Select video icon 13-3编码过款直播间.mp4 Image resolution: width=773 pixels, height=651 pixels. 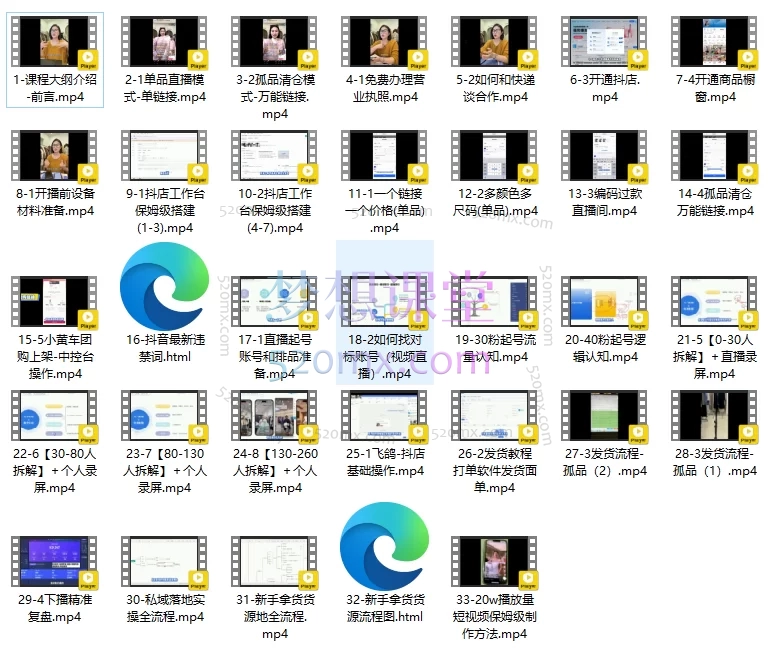coord(604,156)
